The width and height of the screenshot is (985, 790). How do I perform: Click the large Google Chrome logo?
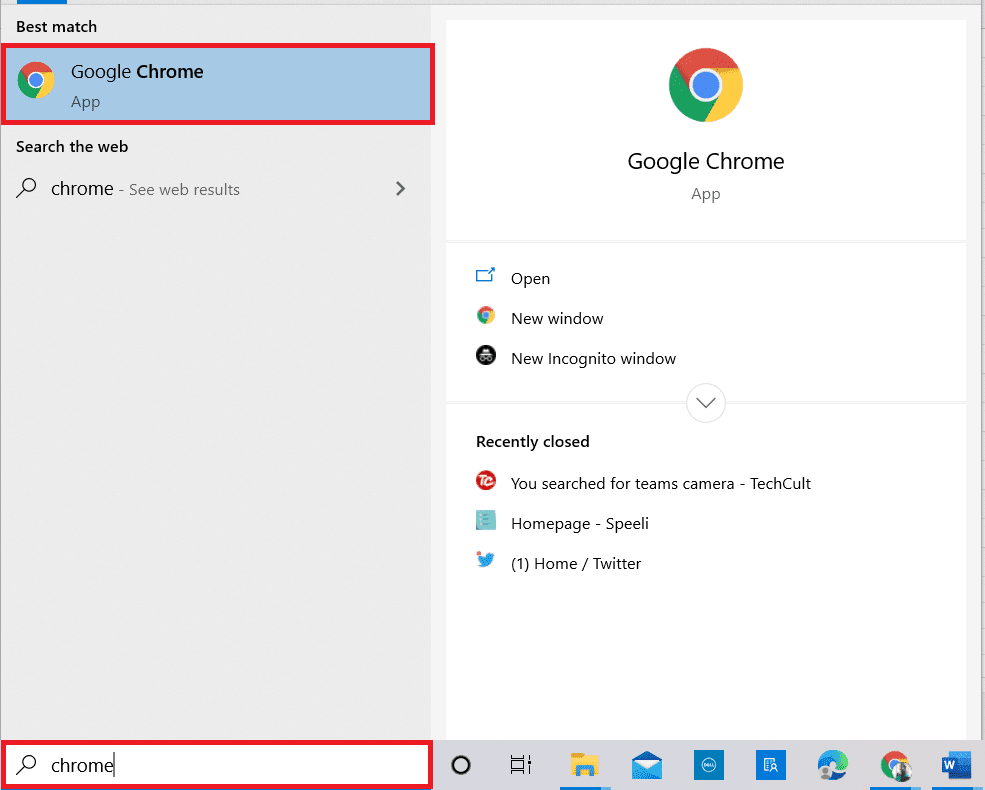pyautogui.click(x=705, y=85)
